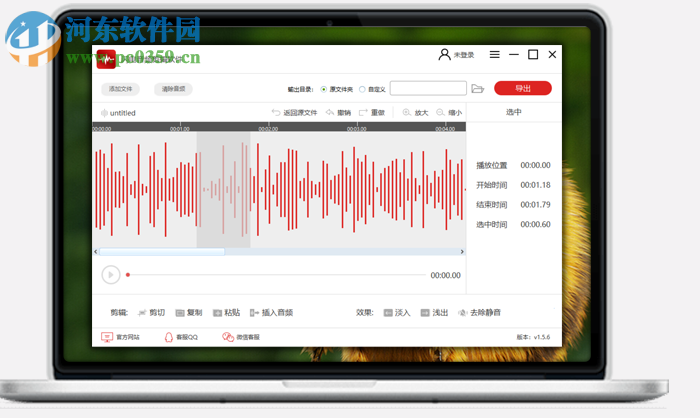Click the waveform horizontal scrollbar thumb
This screenshot has height=418, width=700.
click(162, 252)
